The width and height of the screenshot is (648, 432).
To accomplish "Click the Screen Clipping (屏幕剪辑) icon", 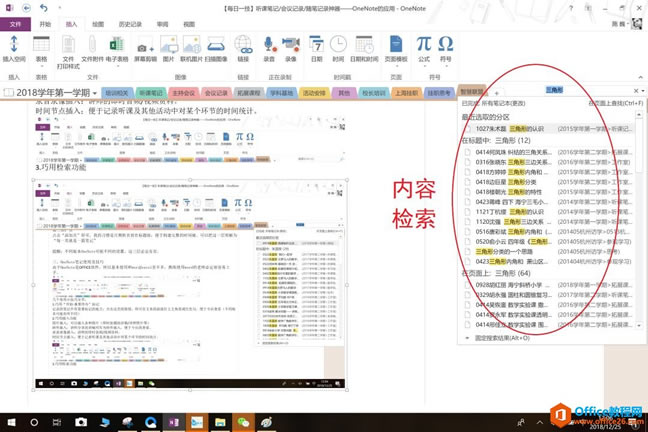I will click(145, 49).
